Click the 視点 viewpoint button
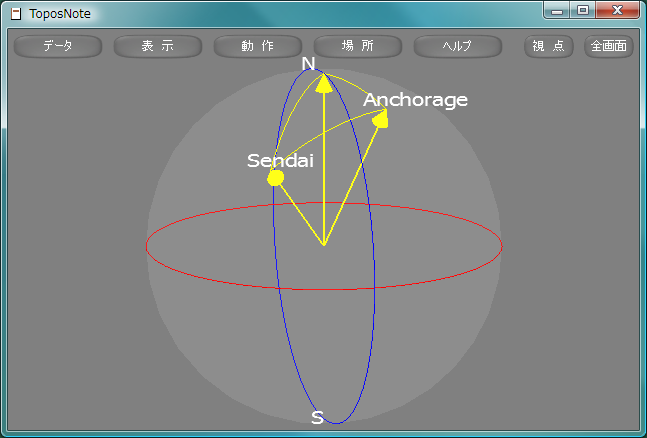 point(549,46)
